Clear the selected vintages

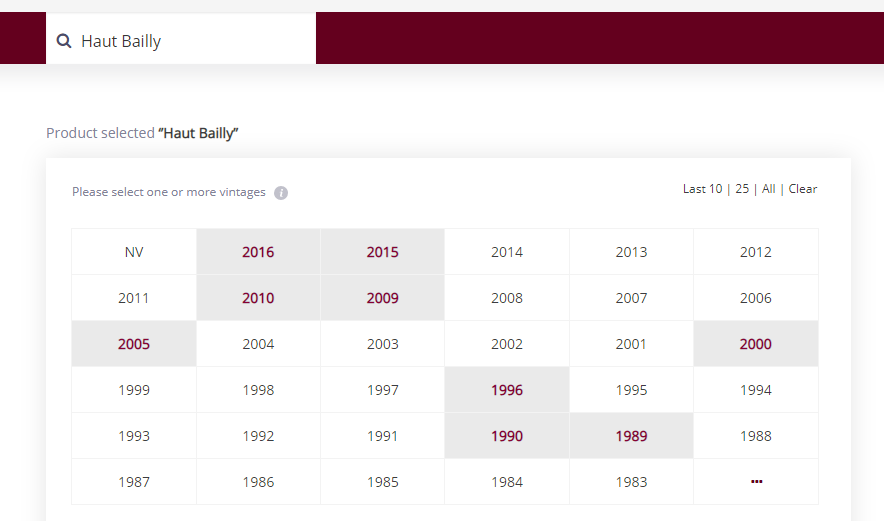[x=803, y=189]
